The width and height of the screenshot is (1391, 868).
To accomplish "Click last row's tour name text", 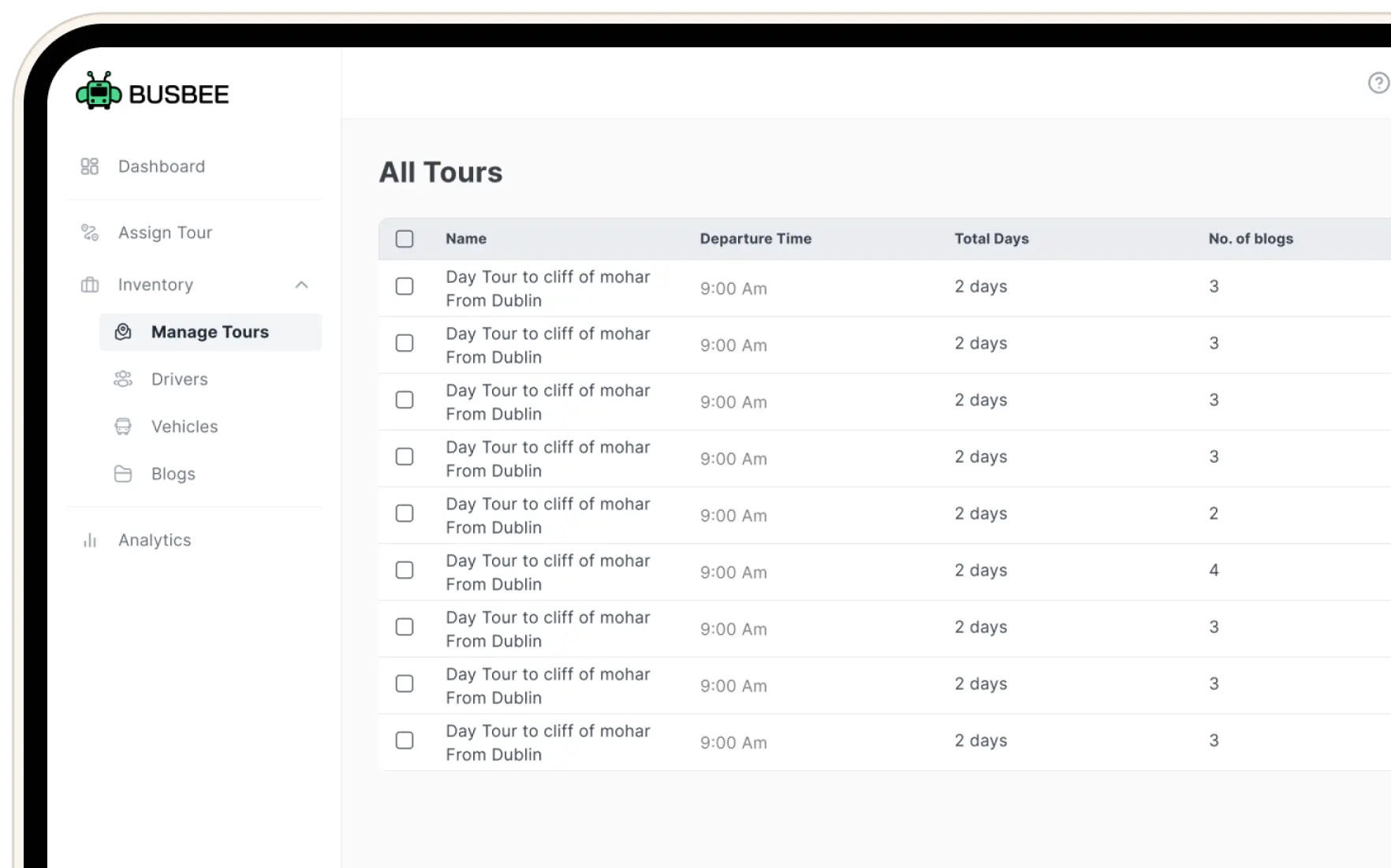I will pos(548,743).
